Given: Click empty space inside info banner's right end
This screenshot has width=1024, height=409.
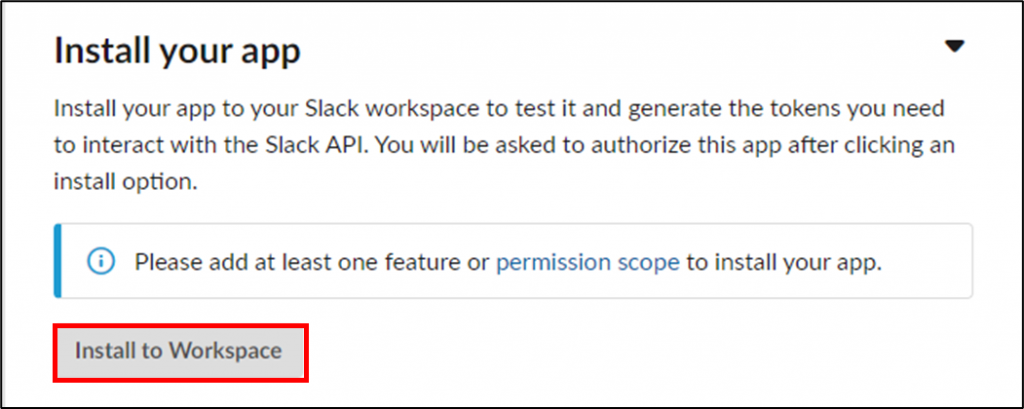Looking at the screenshot, I should tap(927, 262).
